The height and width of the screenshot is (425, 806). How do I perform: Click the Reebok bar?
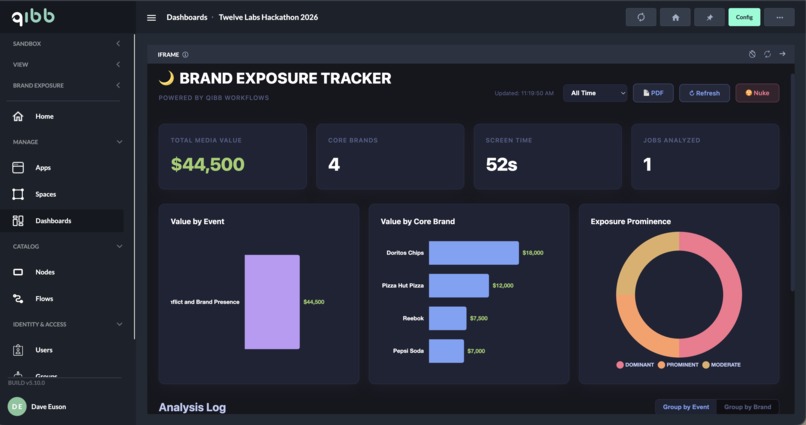447,319
